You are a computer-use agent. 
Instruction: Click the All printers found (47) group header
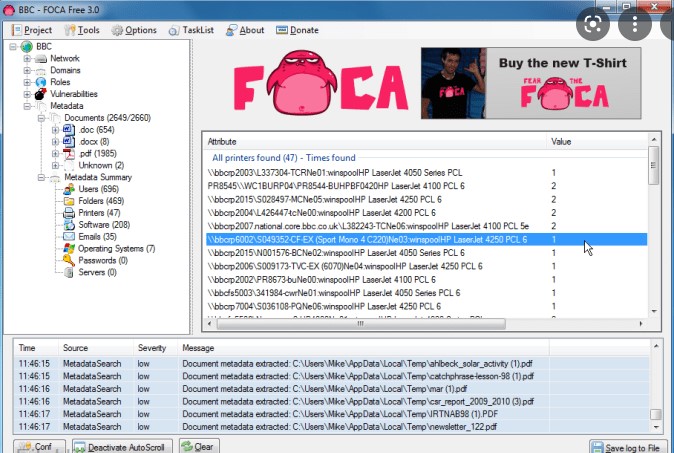284,158
